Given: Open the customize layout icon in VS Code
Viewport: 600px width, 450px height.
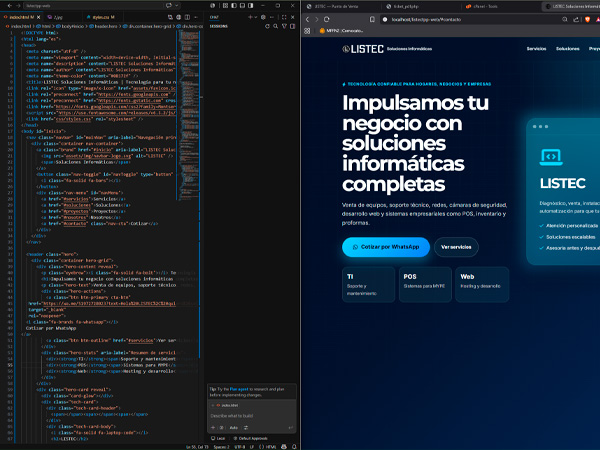Looking at the screenshot, I should click(225, 5).
